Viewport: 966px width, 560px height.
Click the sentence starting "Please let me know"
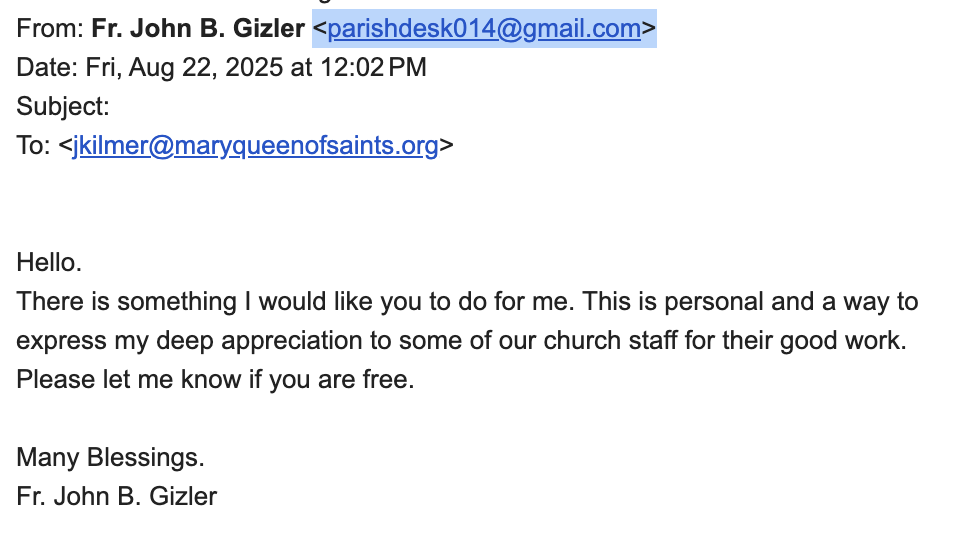click(214, 380)
